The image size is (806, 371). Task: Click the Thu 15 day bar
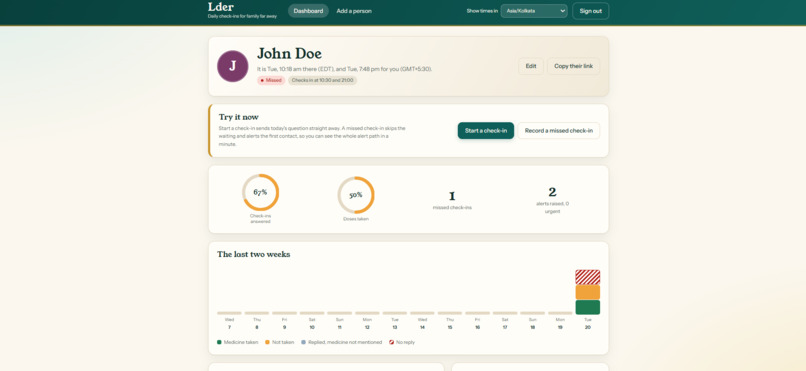click(450, 313)
